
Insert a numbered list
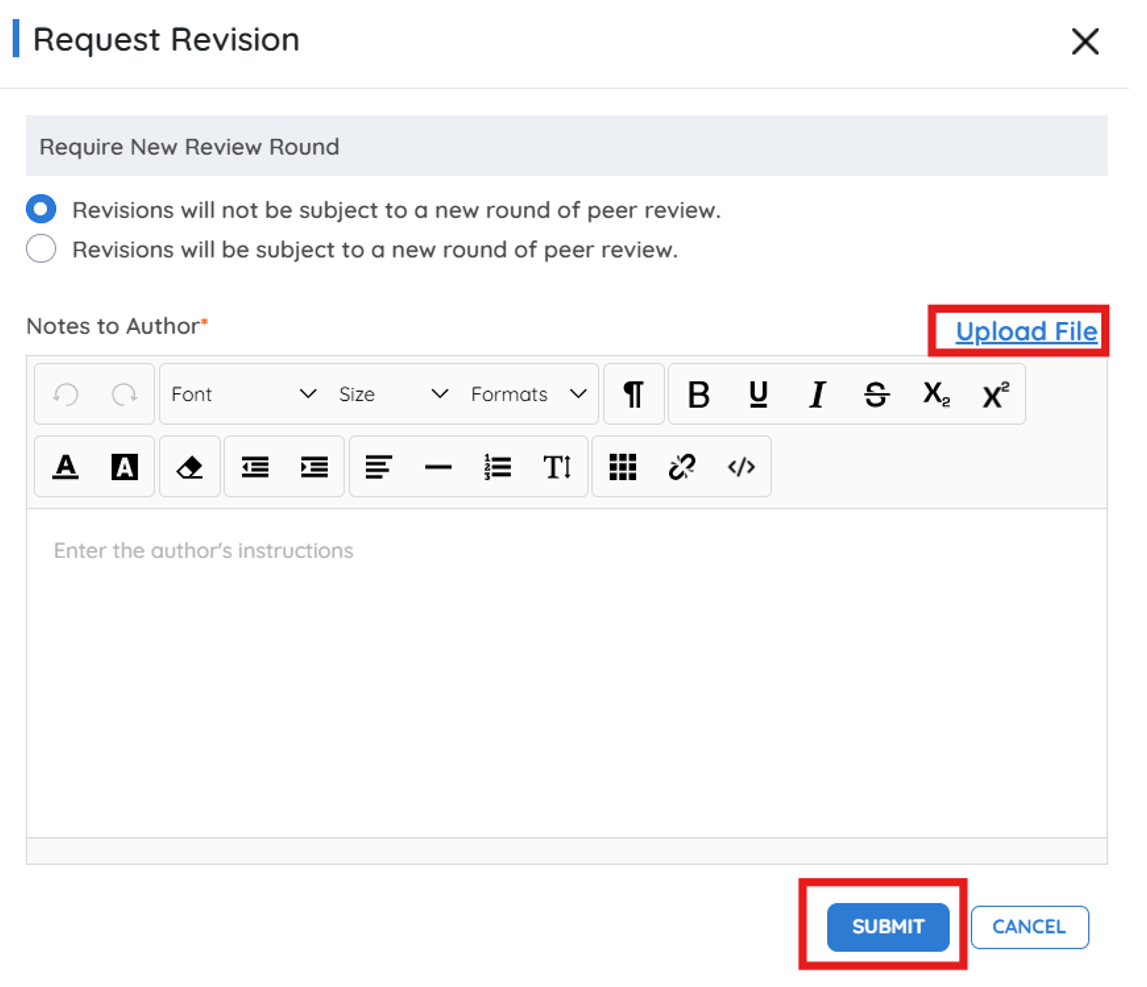[x=497, y=467]
